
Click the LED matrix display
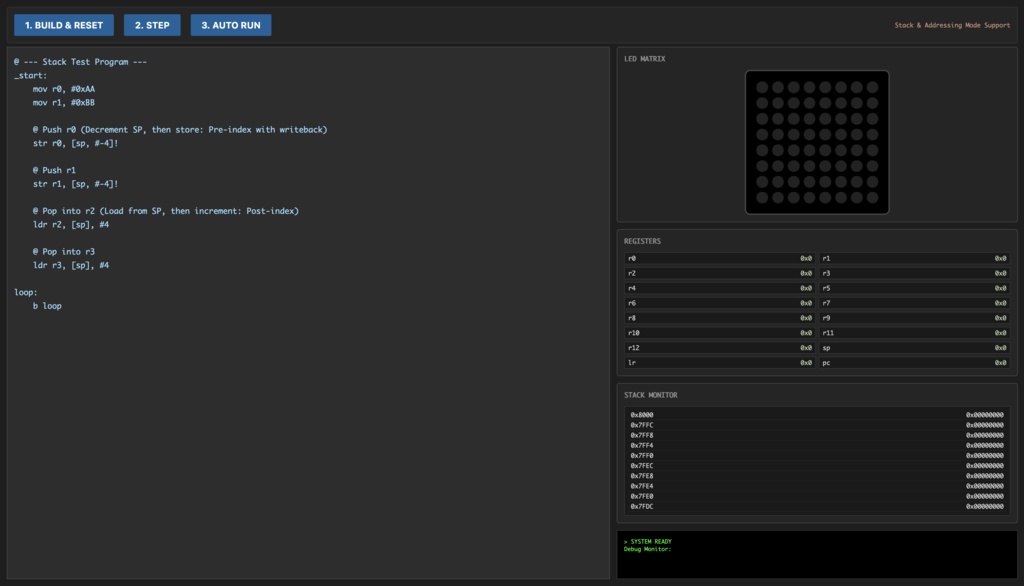(817, 142)
